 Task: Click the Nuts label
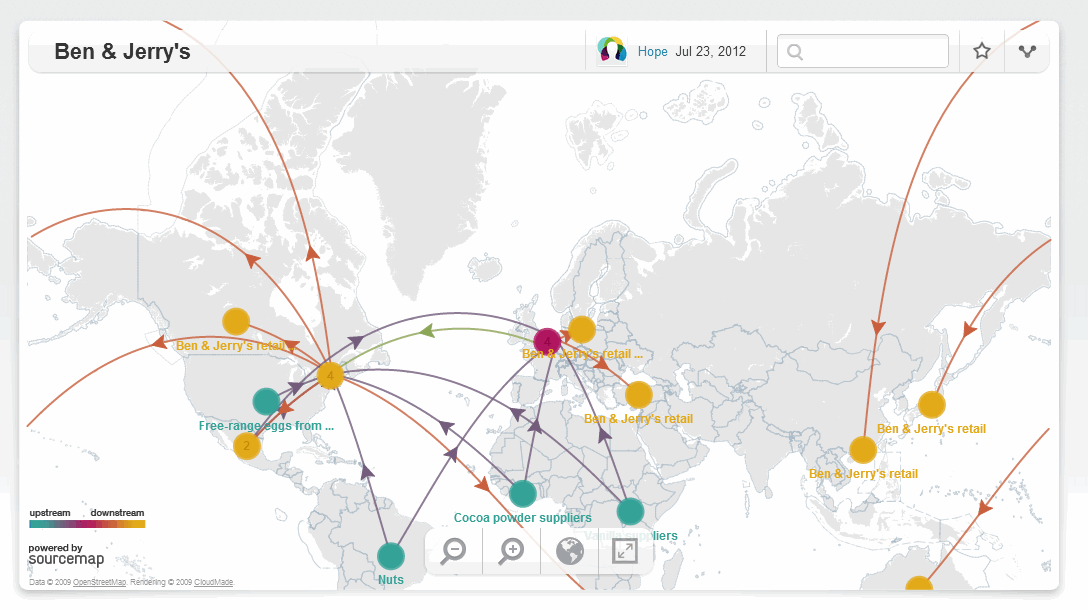[x=391, y=580]
